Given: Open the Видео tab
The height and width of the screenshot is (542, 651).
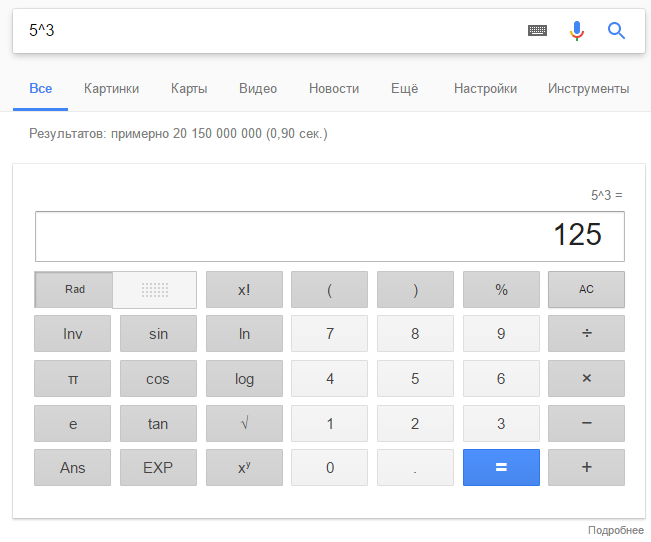Looking at the screenshot, I should (x=258, y=88).
